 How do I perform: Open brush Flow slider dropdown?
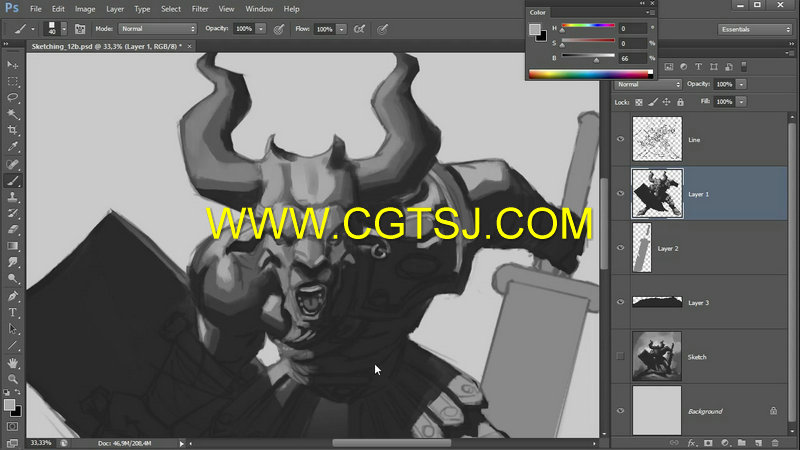341,29
